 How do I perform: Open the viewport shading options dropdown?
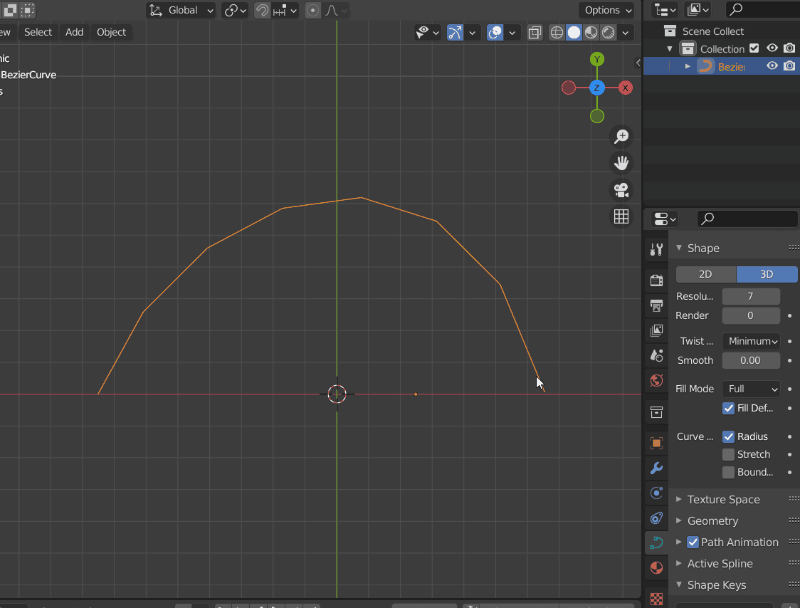[x=626, y=33]
